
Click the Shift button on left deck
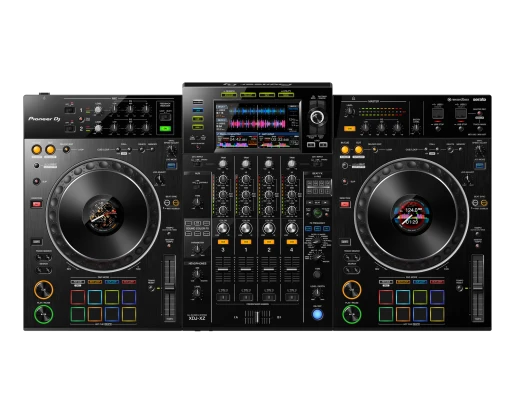click(x=36, y=242)
